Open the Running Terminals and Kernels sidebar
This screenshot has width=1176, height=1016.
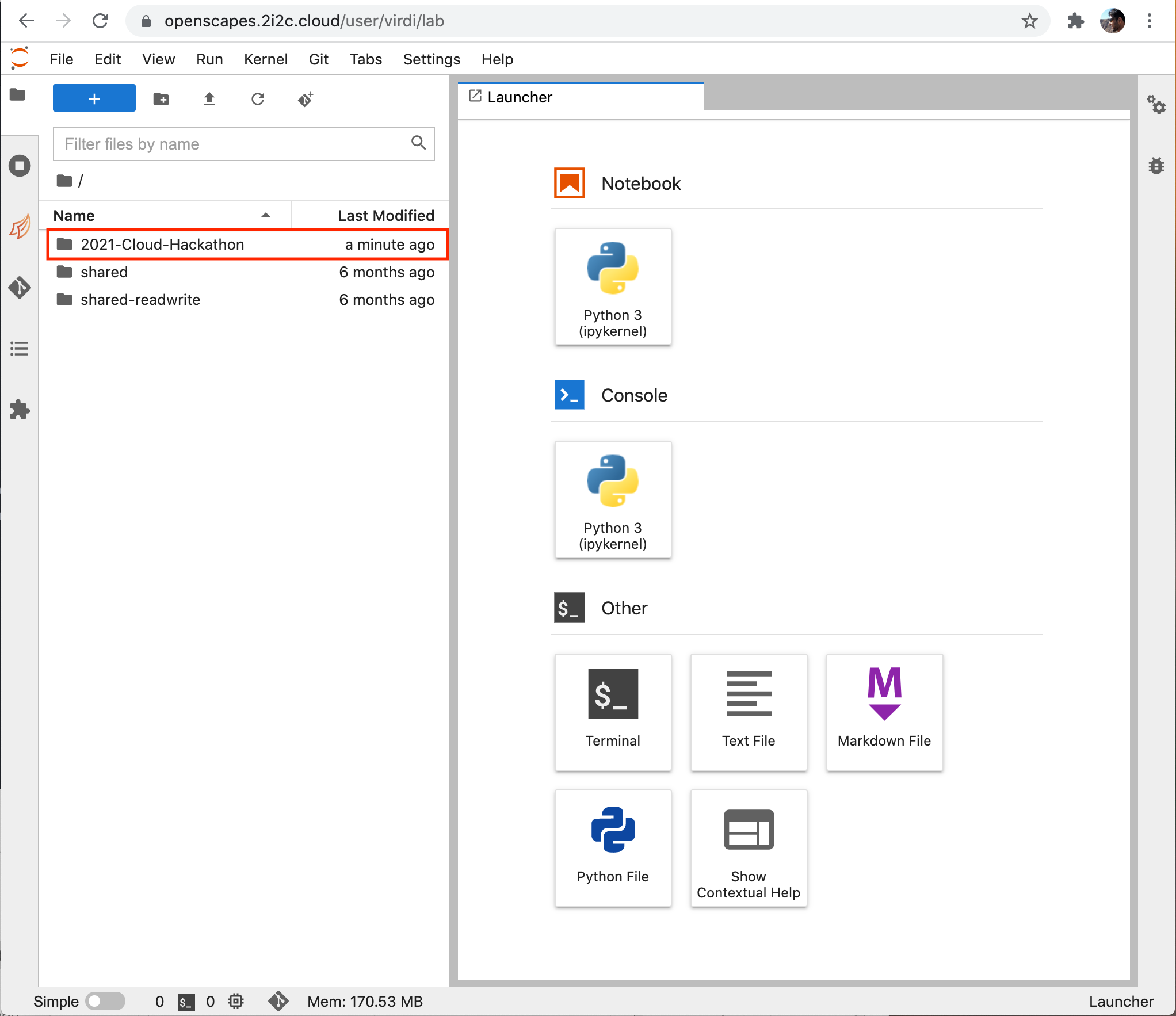[x=20, y=166]
